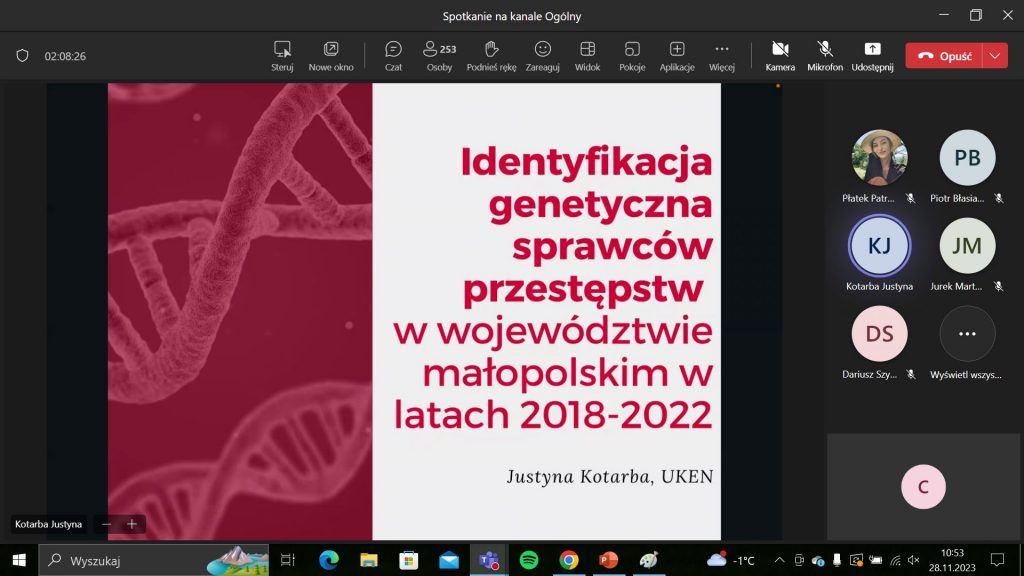Zoom in shared content with plus button
Viewport: 1024px width, 576px height.
131,524
